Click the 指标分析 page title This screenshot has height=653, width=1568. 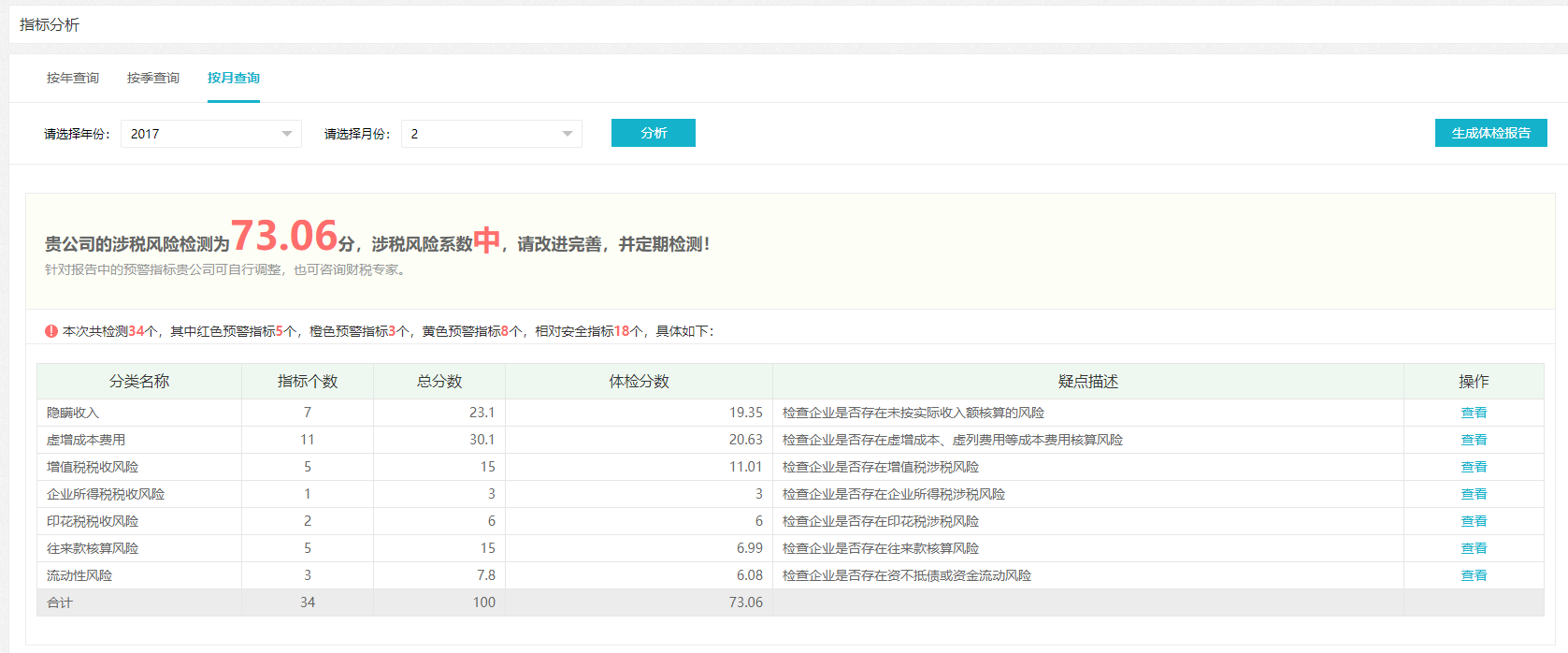click(50, 24)
